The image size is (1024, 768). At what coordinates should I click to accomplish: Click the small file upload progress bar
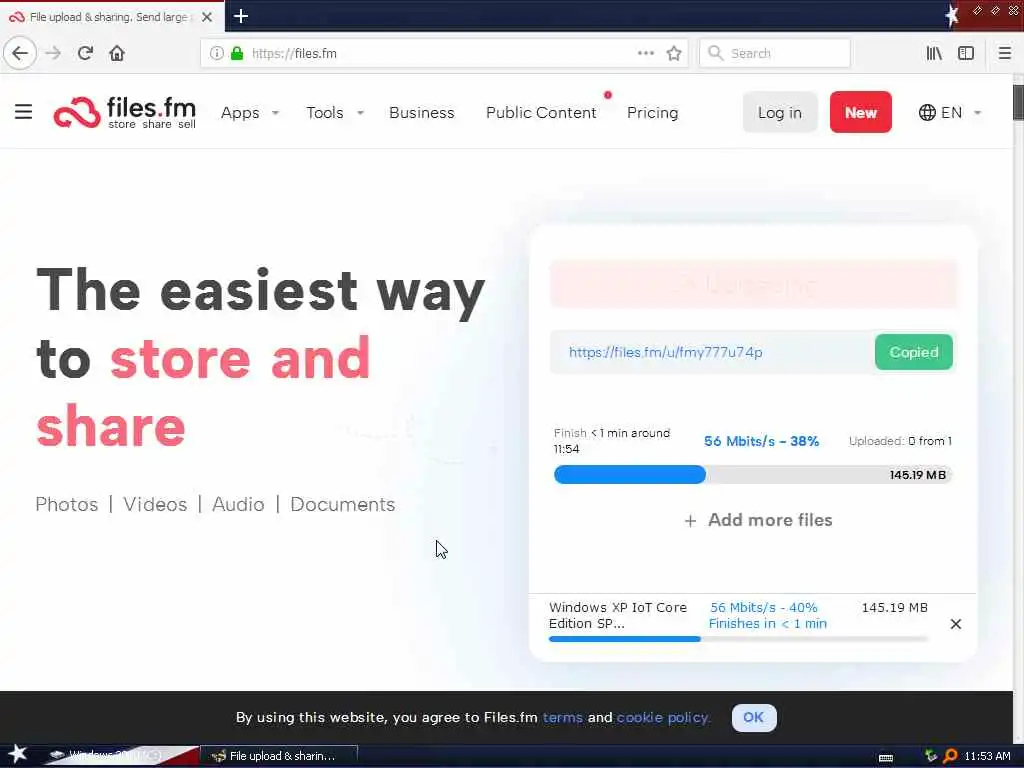click(738, 639)
